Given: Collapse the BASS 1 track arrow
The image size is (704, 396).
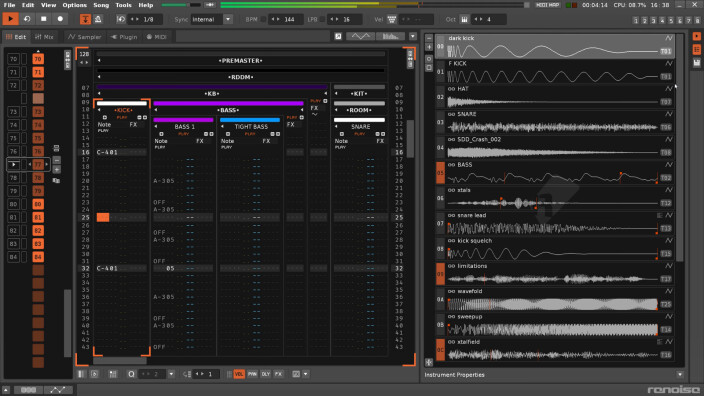Looking at the screenshot, I should [x=156, y=127].
